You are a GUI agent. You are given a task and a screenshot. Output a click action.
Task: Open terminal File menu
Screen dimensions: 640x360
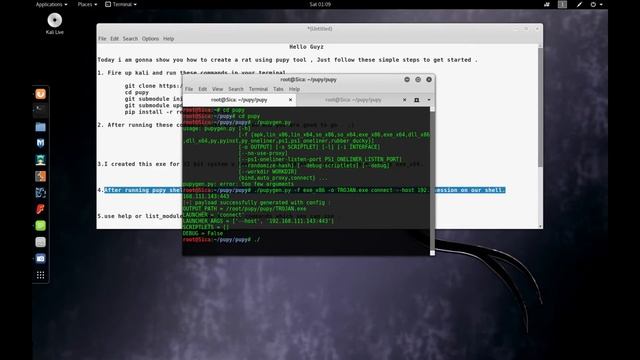pyautogui.click(x=189, y=89)
